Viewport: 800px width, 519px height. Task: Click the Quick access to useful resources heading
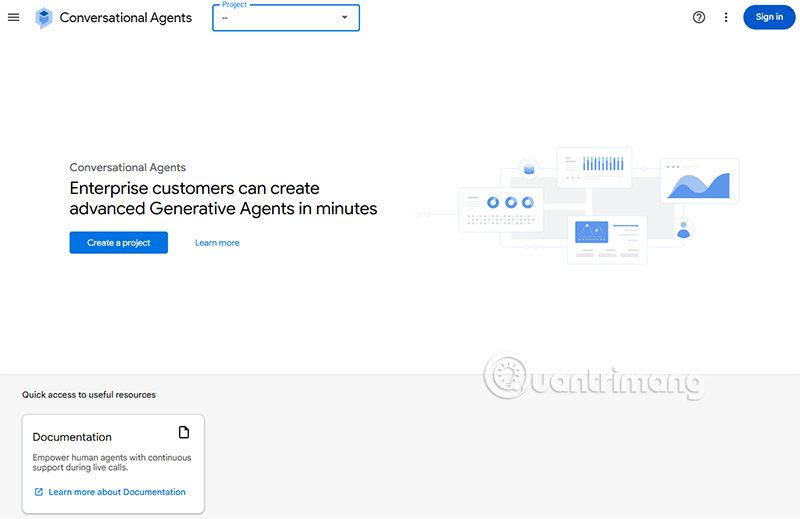click(89, 395)
